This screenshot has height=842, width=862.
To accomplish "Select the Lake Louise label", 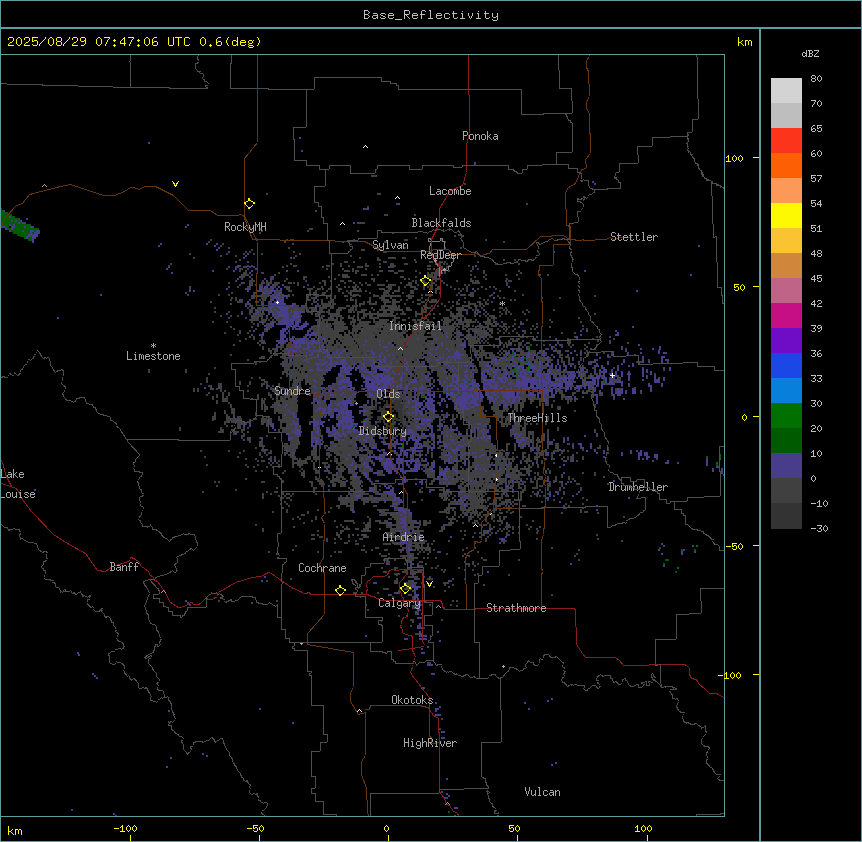I will [18, 484].
